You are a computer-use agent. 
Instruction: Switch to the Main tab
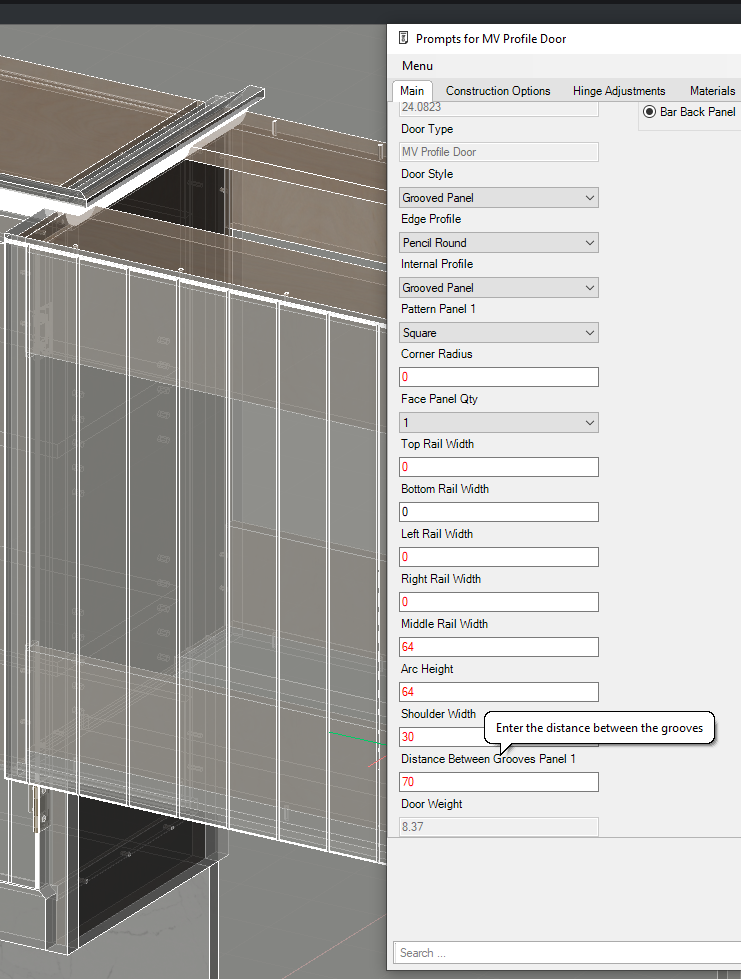[412, 91]
